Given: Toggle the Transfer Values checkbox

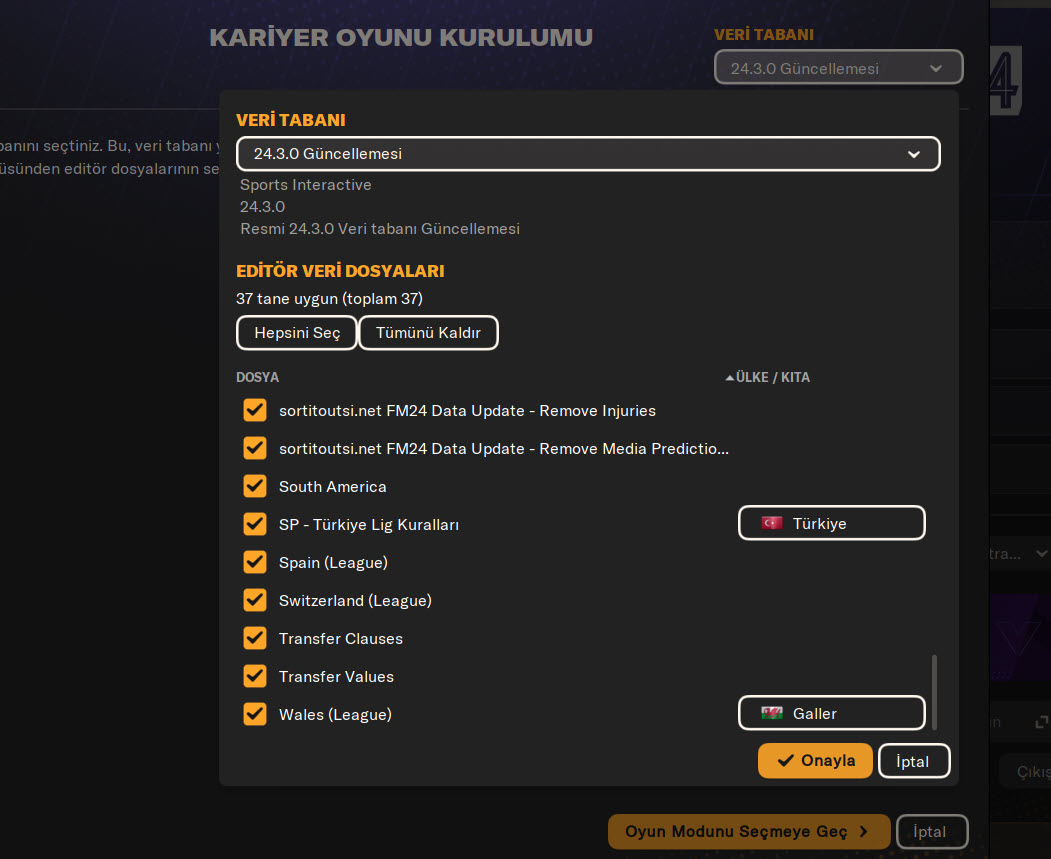Looking at the screenshot, I should tap(255, 677).
